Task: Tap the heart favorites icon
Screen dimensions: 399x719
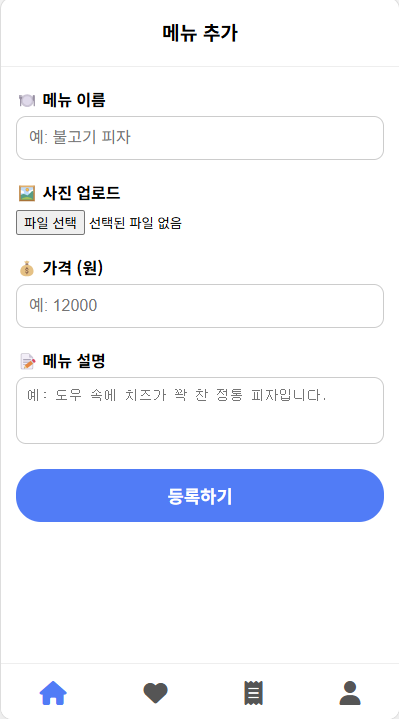Action: pos(155,693)
